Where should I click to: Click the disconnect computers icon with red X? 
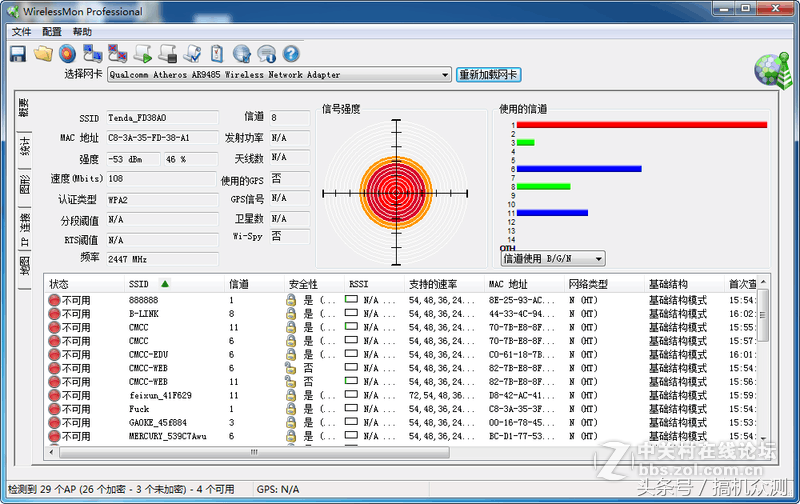click(x=117, y=54)
